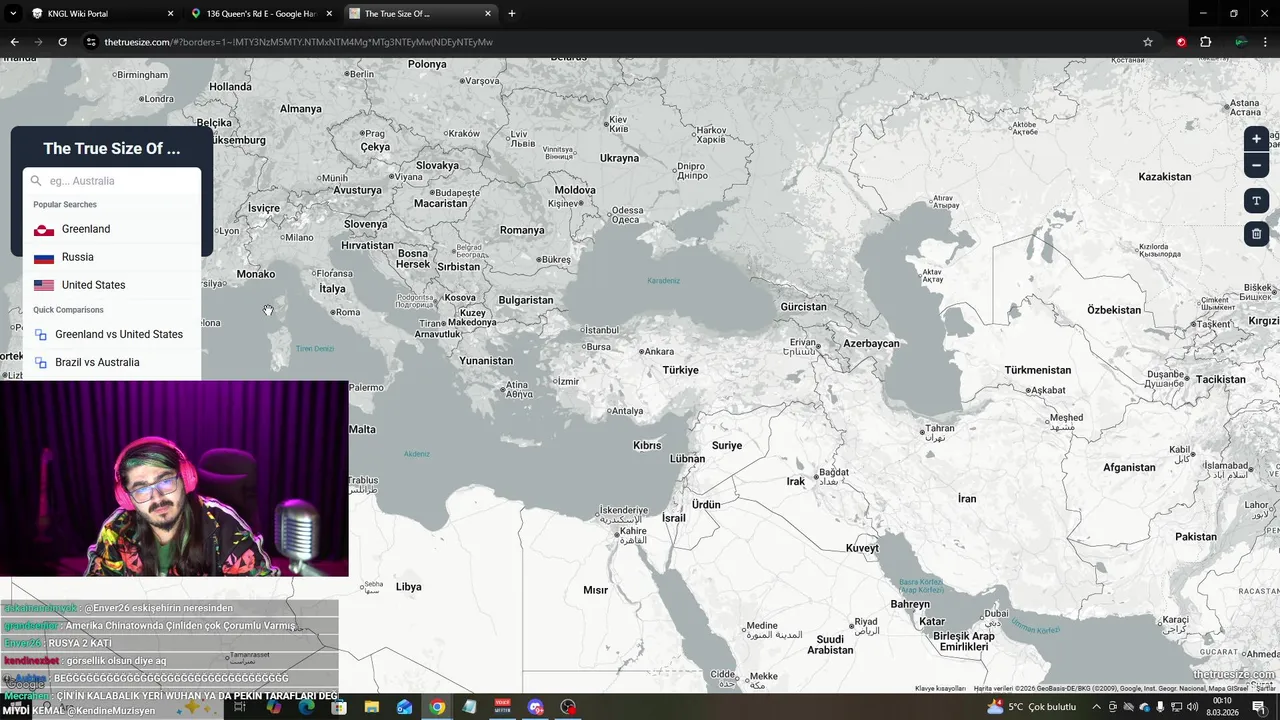This screenshot has height=720, width=1280.
Task: Open Brazil vs Australia comparison
Action: pyautogui.click(x=112, y=362)
